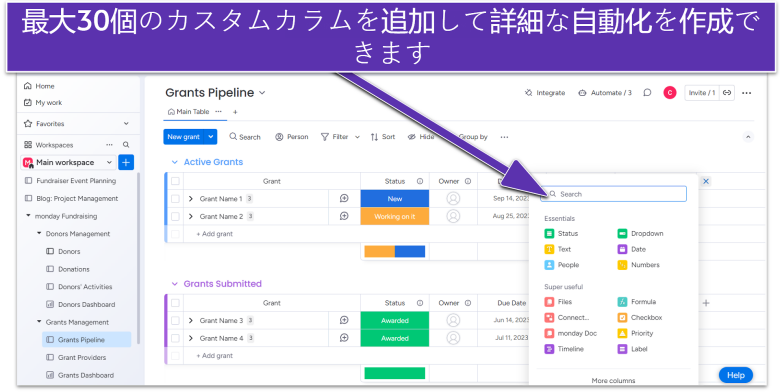
Task: Add Timeline column type
Action: [x=564, y=349]
